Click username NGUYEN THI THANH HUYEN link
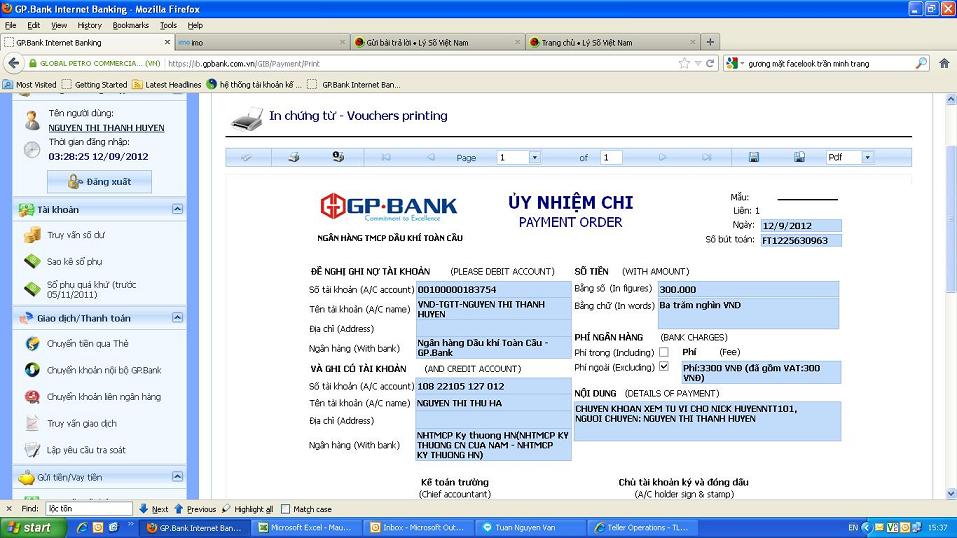The width and height of the screenshot is (957, 538). [106, 128]
